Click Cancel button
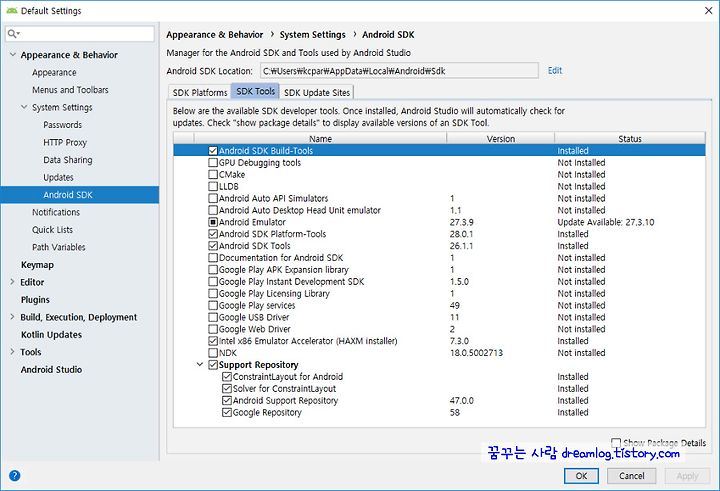This screenshot has height=491, width=720. pyautogui.click(x=631, y=476)
